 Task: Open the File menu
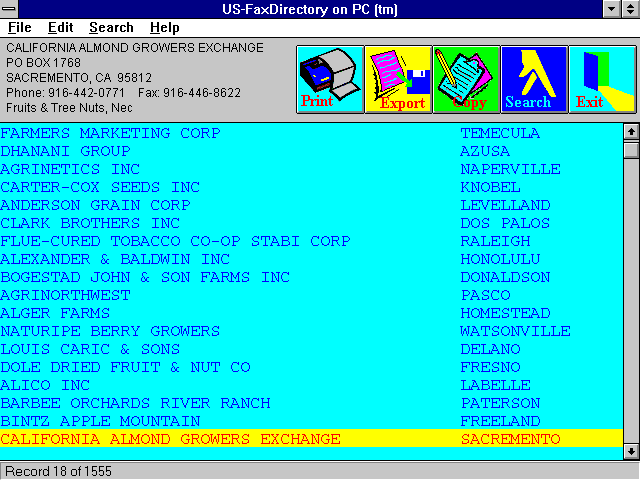(20, 27)
